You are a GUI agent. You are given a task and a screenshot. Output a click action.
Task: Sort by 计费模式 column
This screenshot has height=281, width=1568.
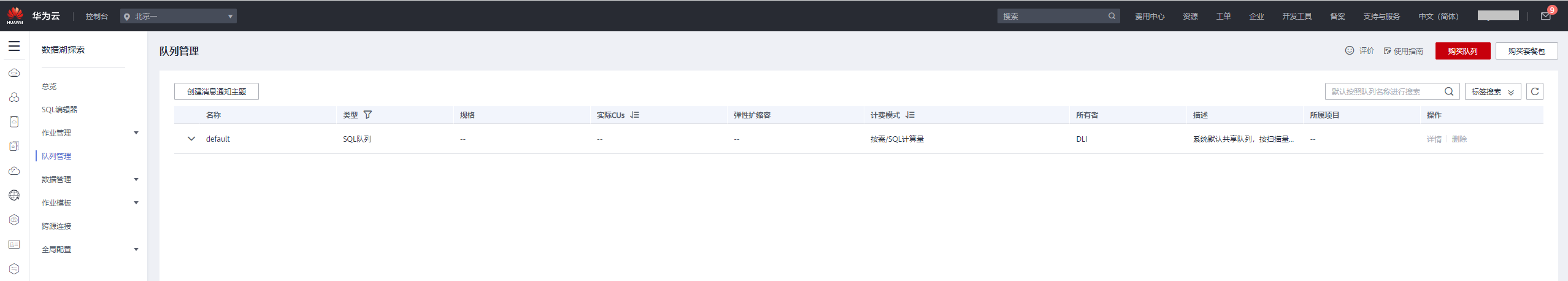click(x=910, y=115)
